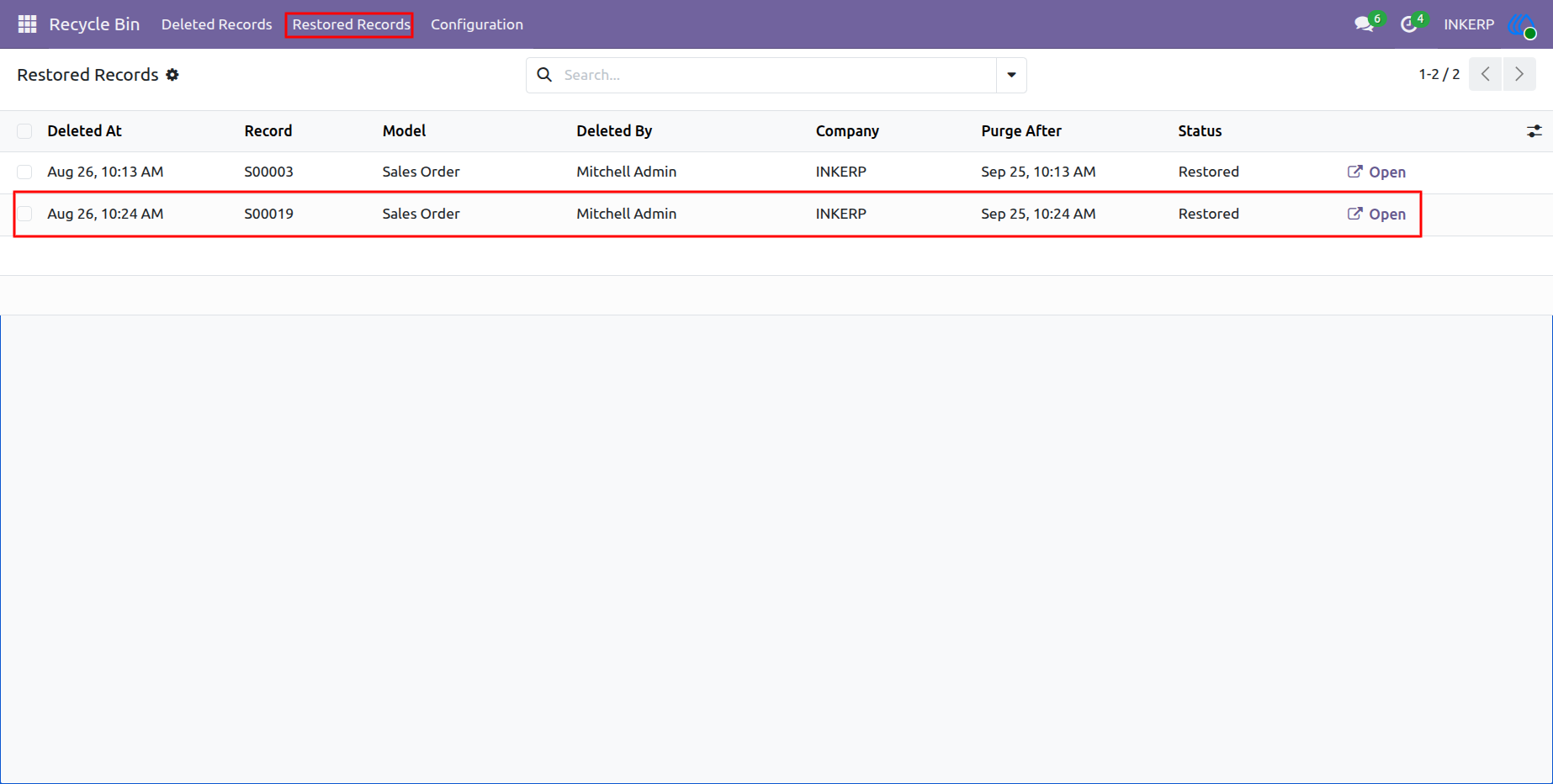Sort by the Model column header
This screenshot has height=784, width=1553.
tap(404, 131)
